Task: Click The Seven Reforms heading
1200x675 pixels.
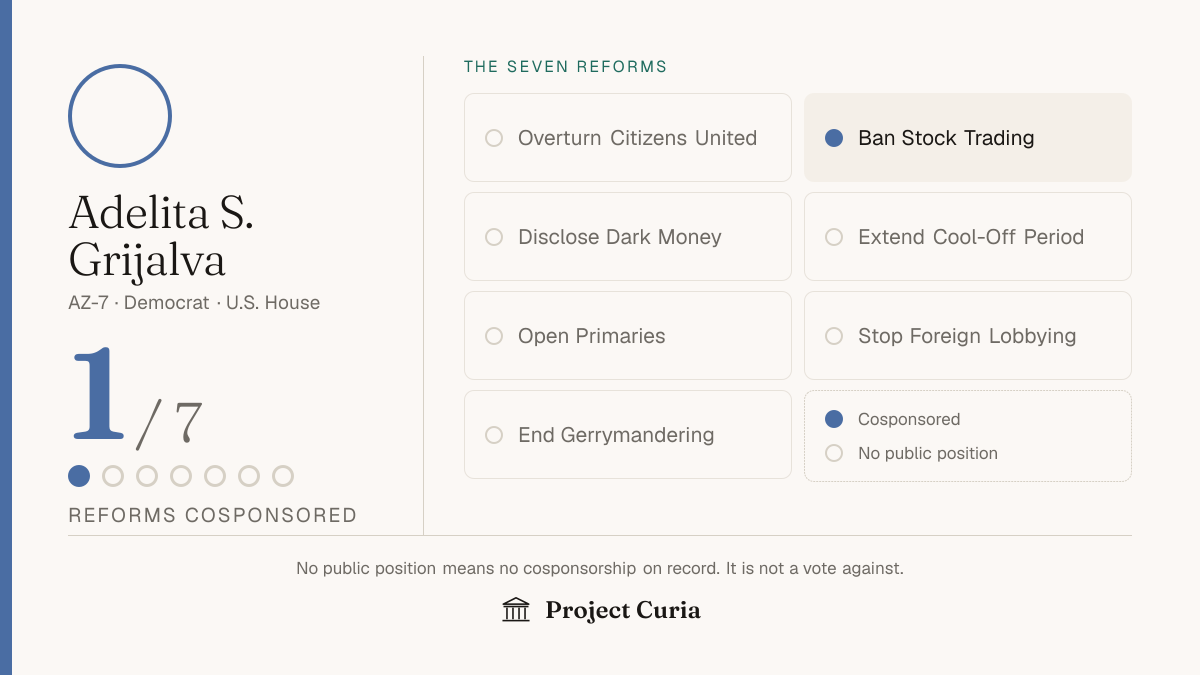Action: point(565,67)
